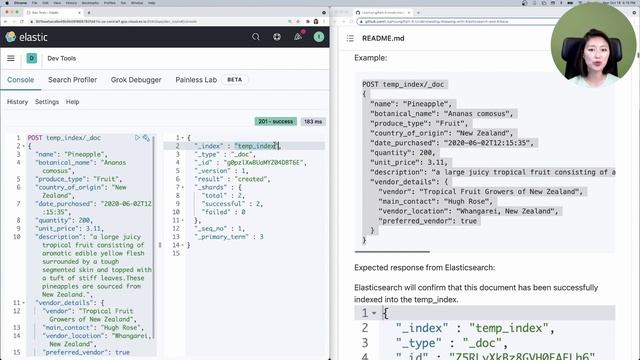Click "POST temp_index/_doc" in README example
Screen dimensions: 640x360
(403, 84)
